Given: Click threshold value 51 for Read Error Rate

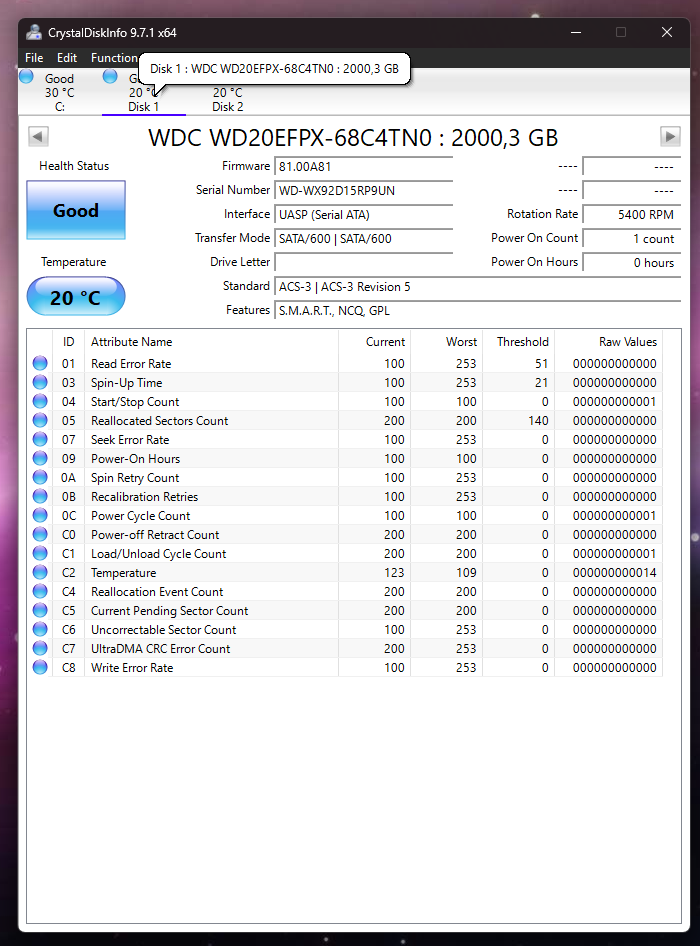Looking at the screenshot, I should coord(541,364).
